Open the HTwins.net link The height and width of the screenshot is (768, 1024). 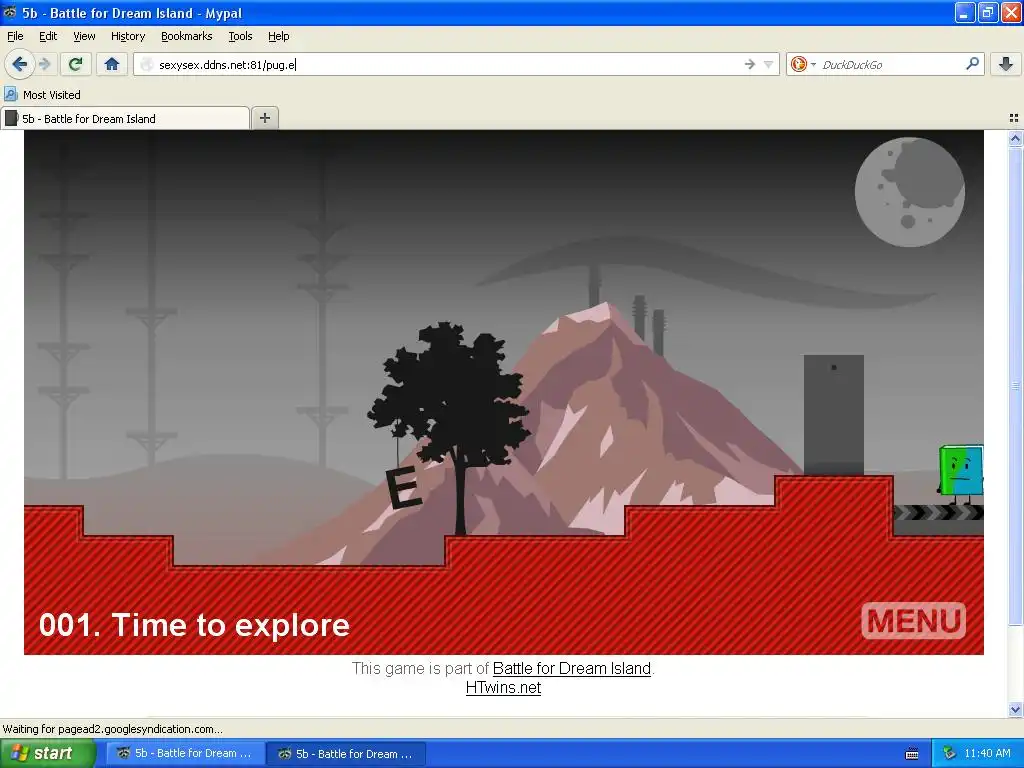[503, 687]
